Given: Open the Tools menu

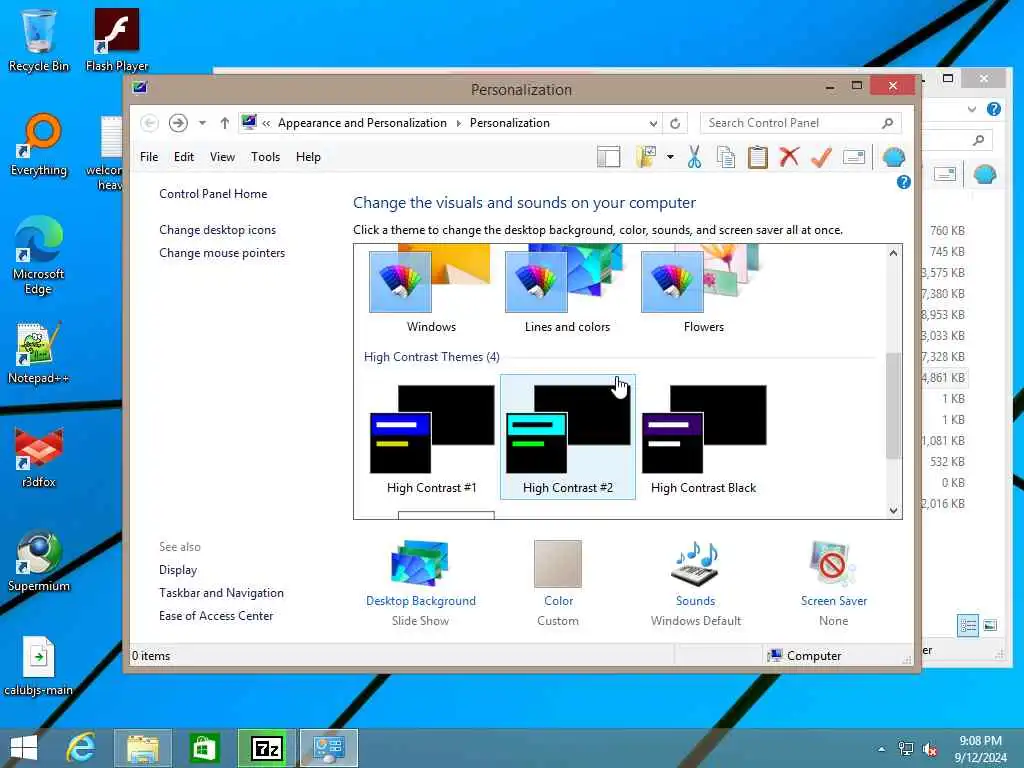Looking at the screenshot, I should click(265, 157).
